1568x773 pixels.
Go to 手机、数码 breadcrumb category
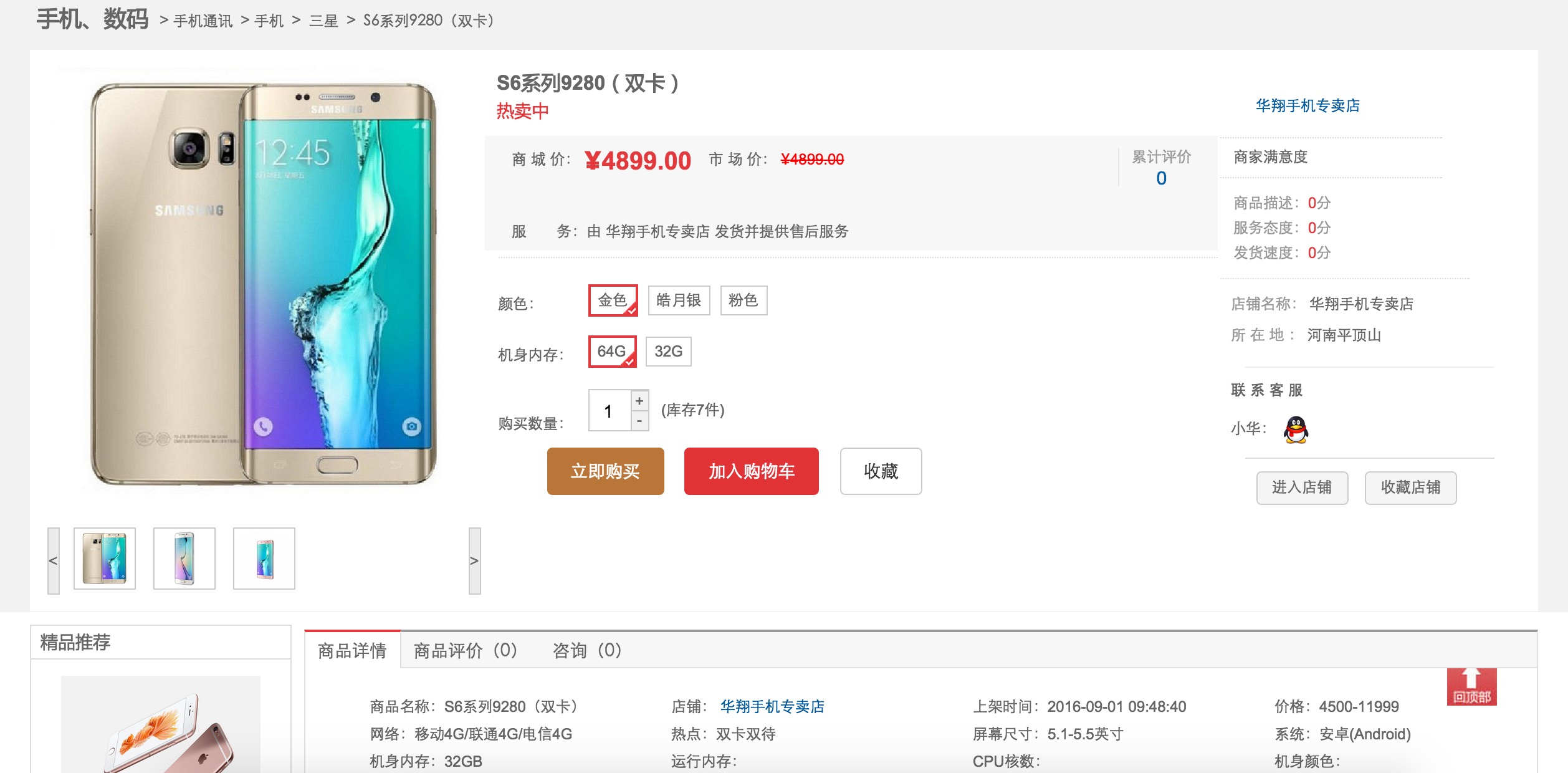coord(92,19)
